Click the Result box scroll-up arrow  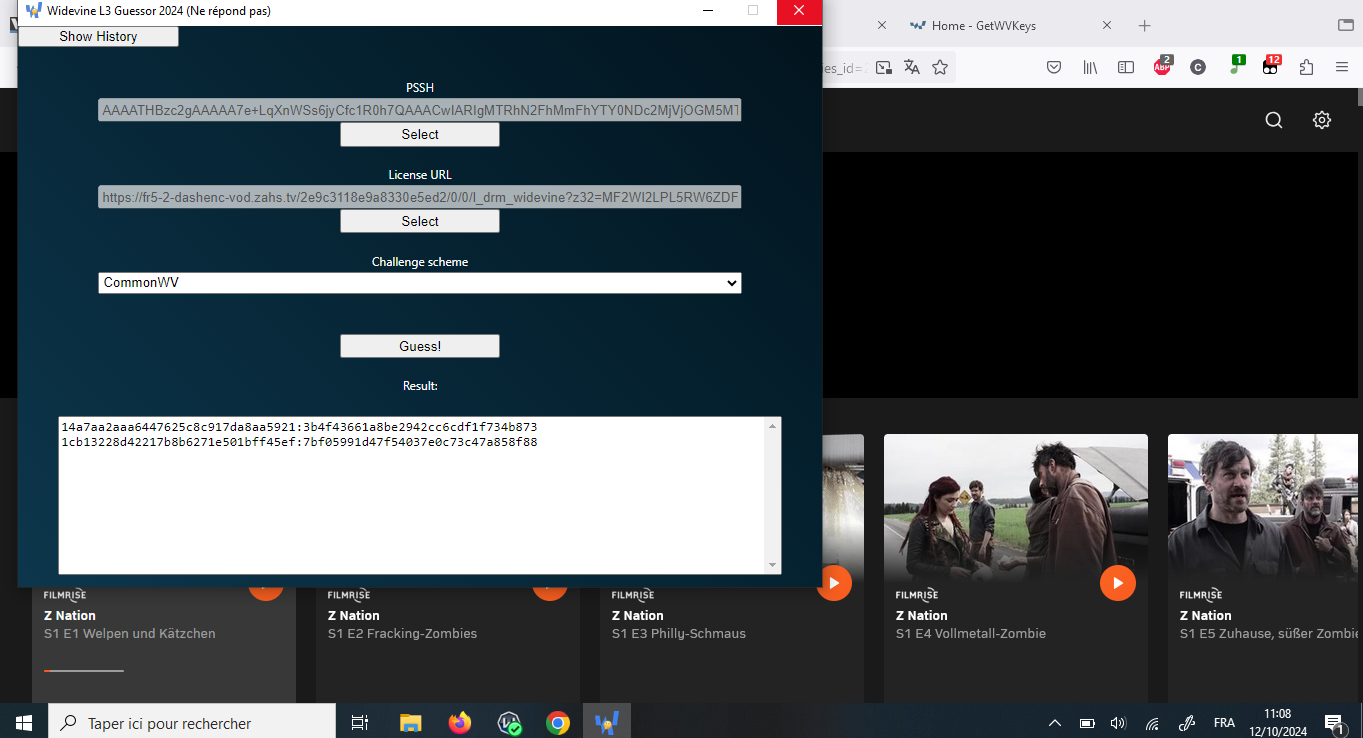[x=772, y=426]
